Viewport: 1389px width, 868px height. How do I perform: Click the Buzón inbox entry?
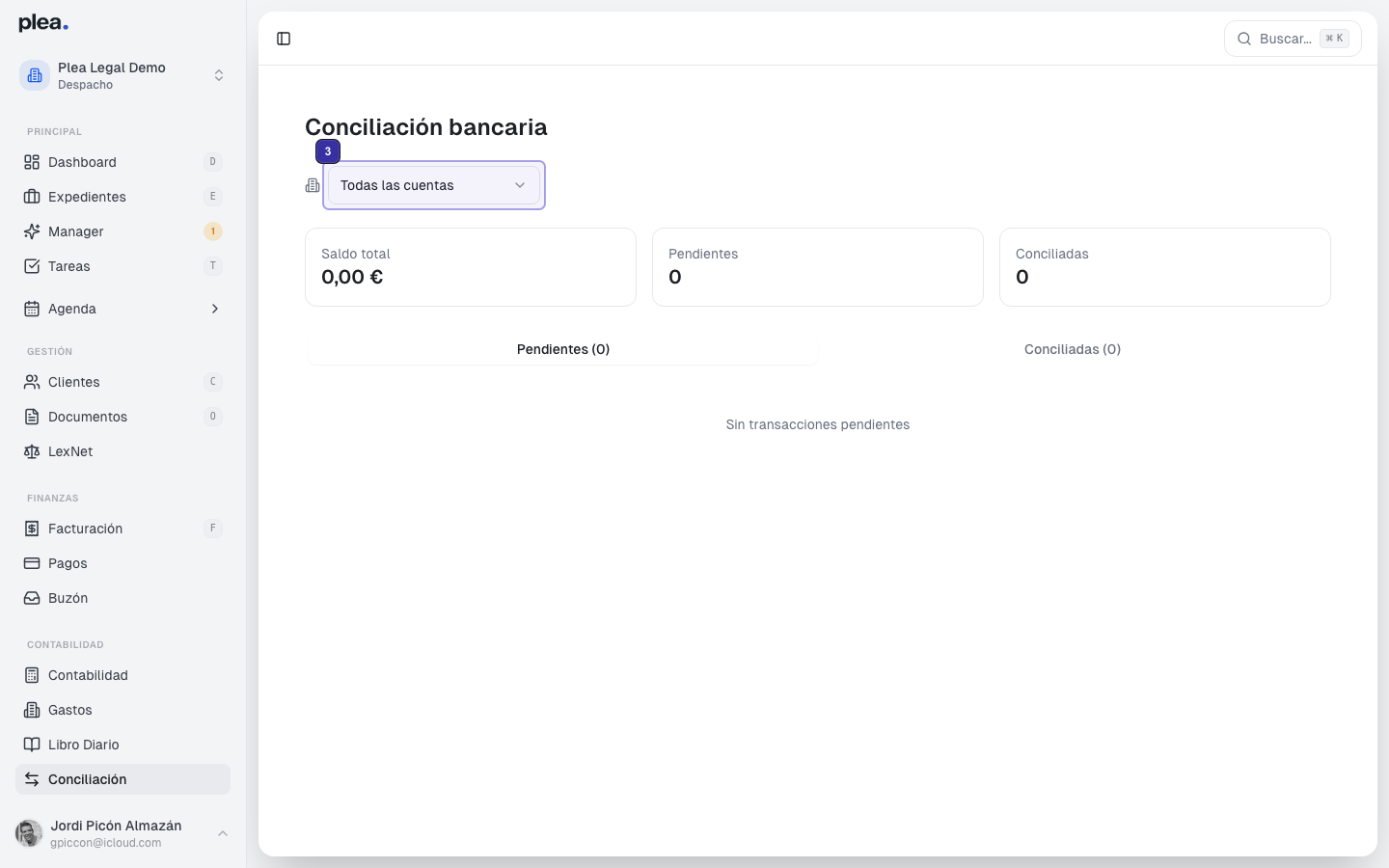pyautogui.click(x=67, y=598)
